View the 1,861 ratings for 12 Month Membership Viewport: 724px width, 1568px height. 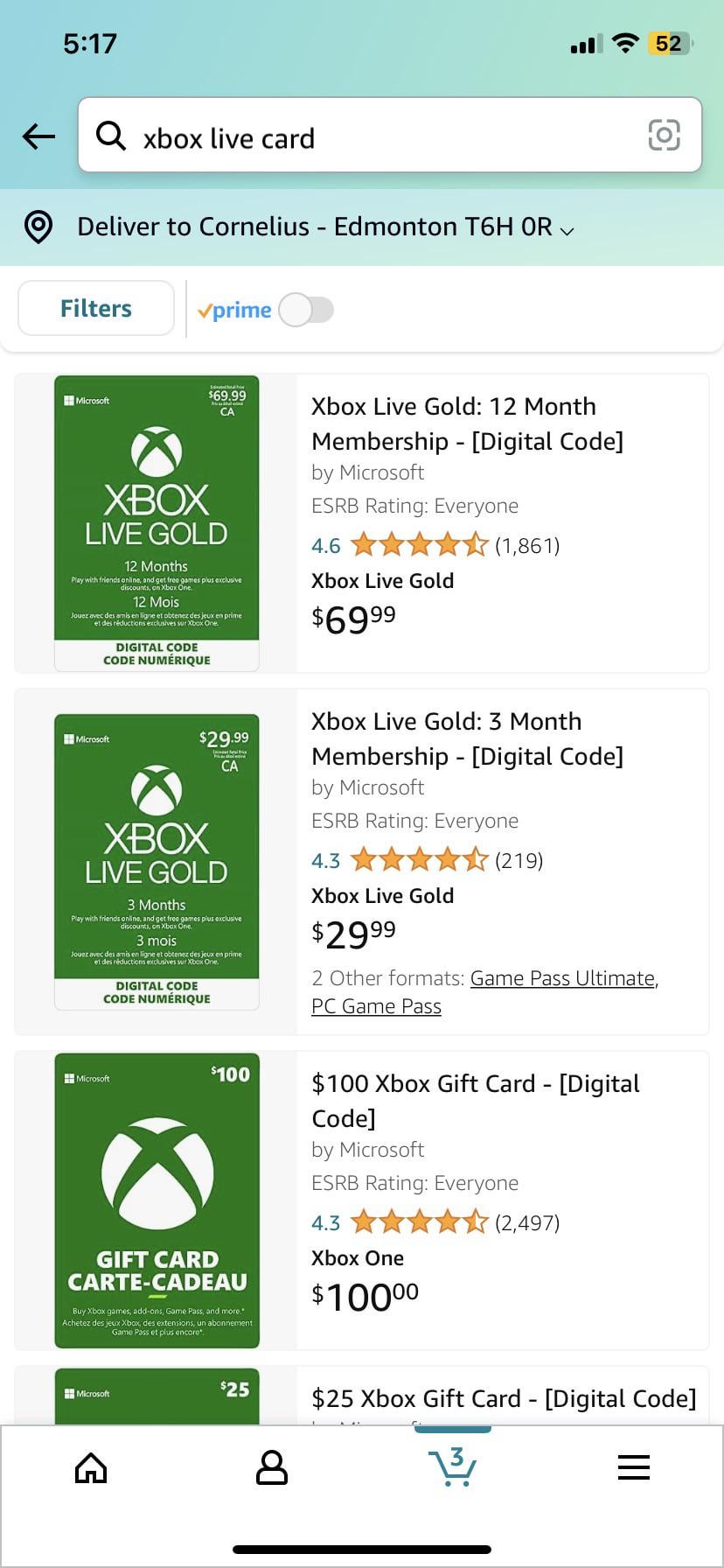[x=526, y=546]
